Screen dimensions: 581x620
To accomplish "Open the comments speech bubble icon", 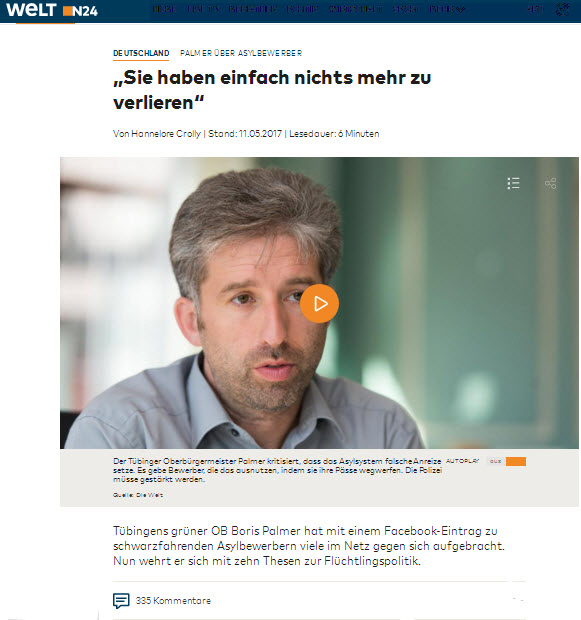I will click(121, 600).
